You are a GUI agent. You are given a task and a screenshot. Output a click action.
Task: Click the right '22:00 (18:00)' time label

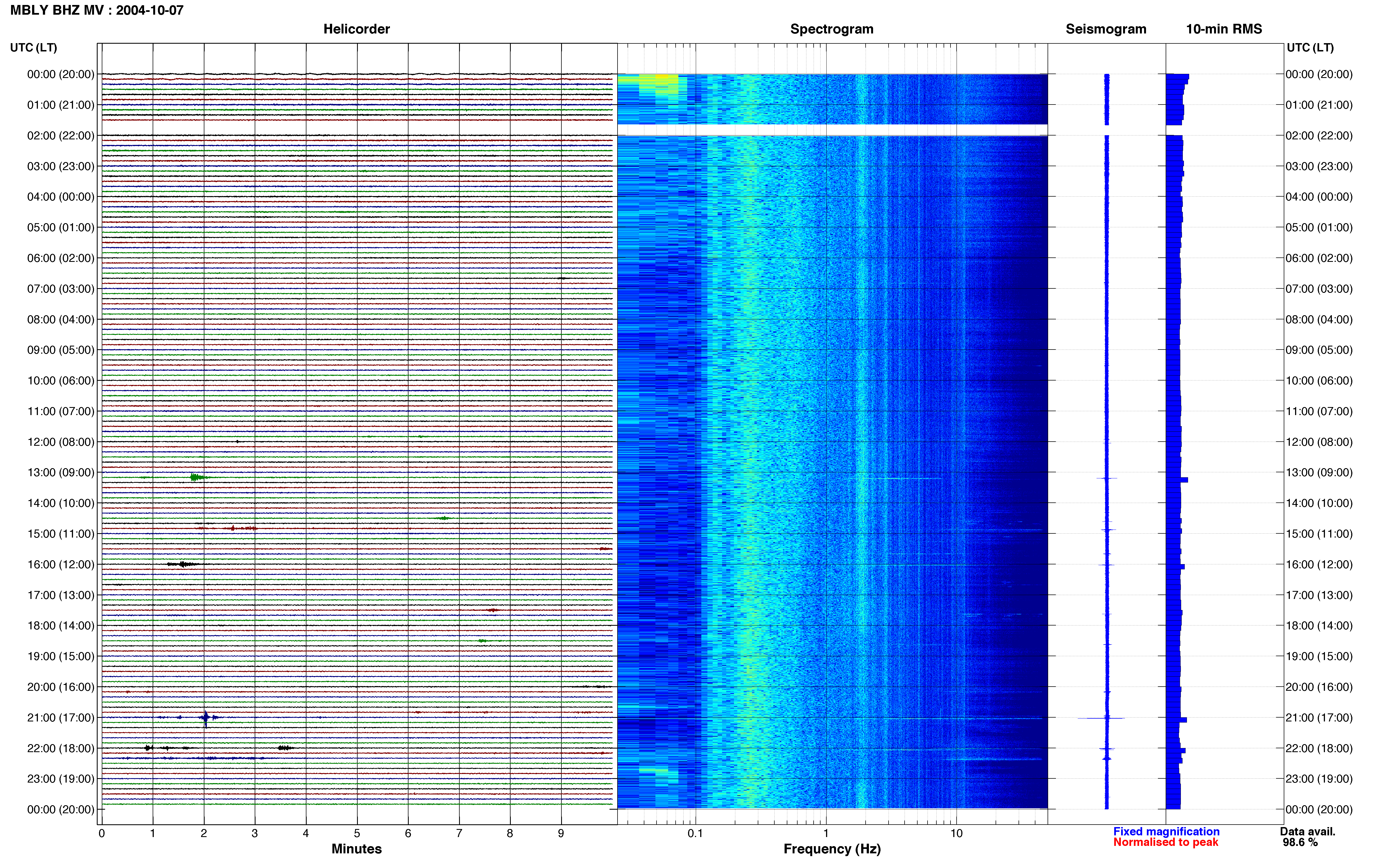[1319, 748]
